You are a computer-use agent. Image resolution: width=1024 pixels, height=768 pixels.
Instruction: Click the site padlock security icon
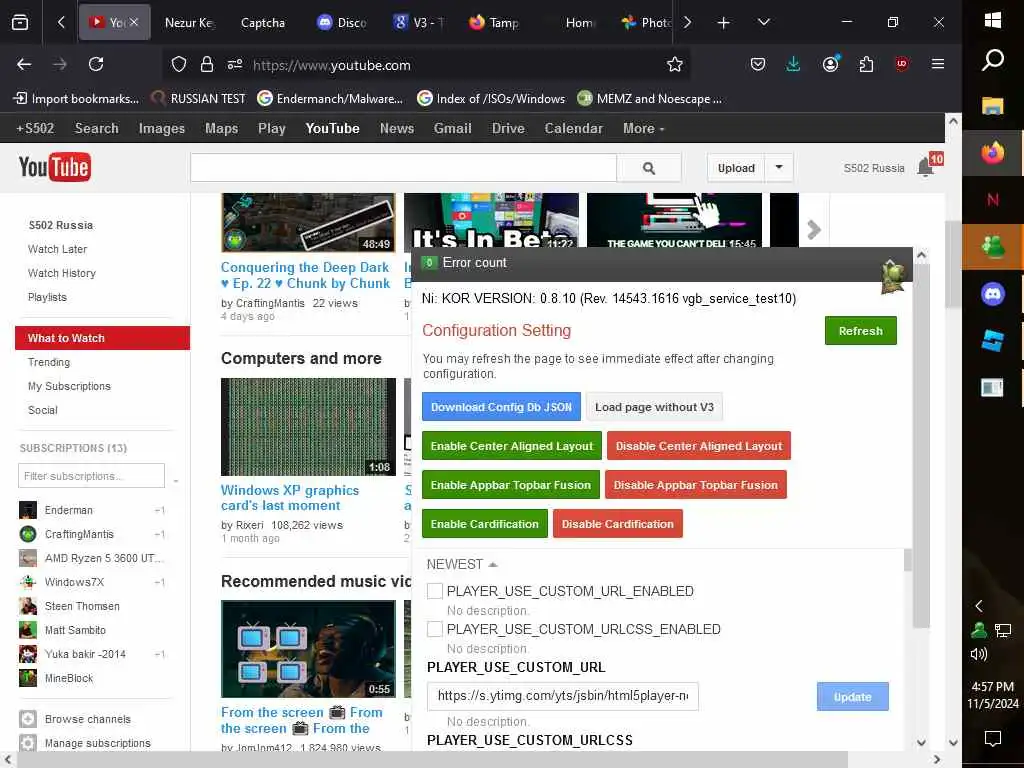[207, 64]
